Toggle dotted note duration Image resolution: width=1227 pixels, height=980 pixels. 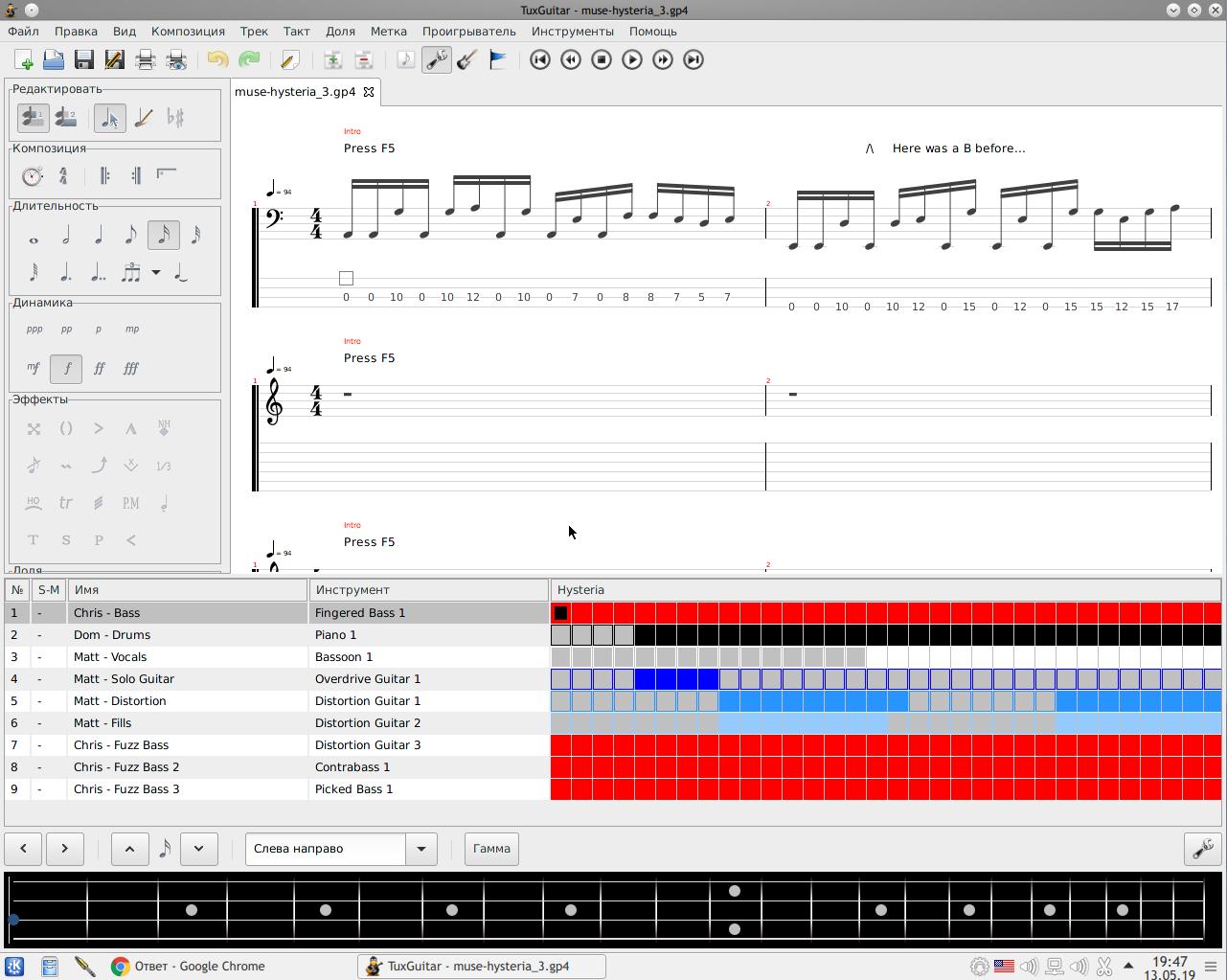(x=66, y=274)
